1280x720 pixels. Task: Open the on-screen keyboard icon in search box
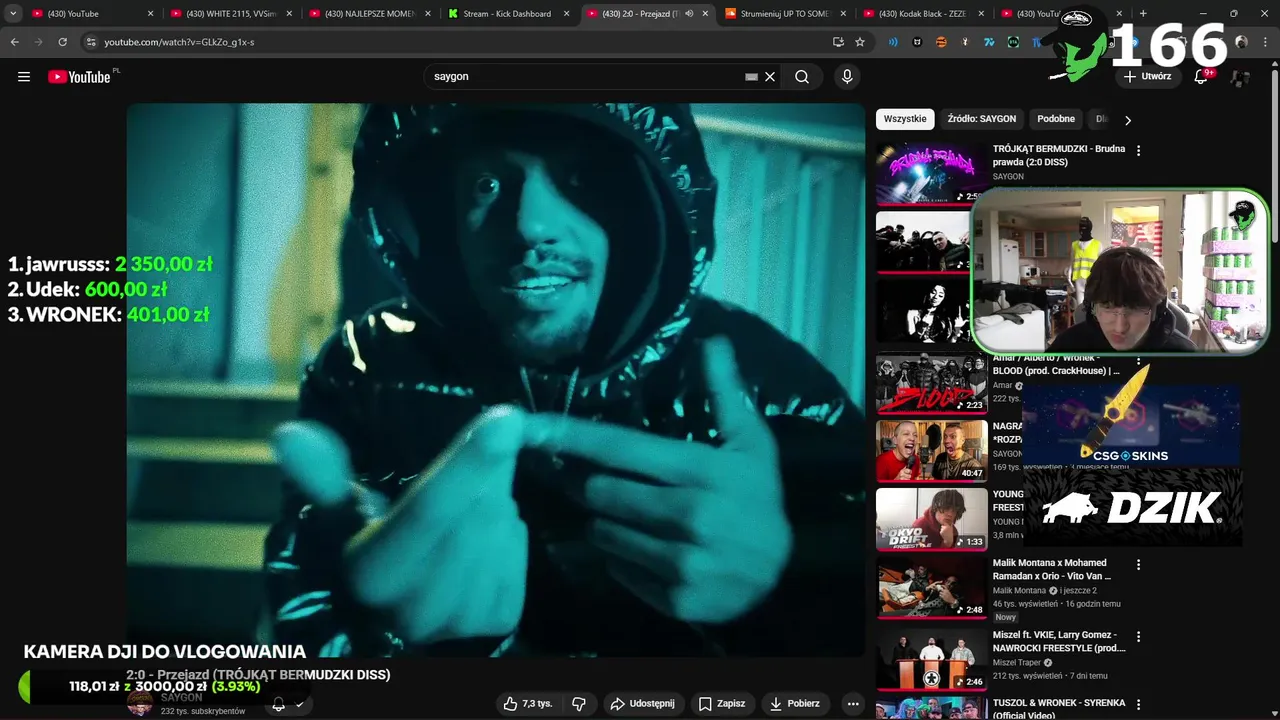[x=751, y=77]
